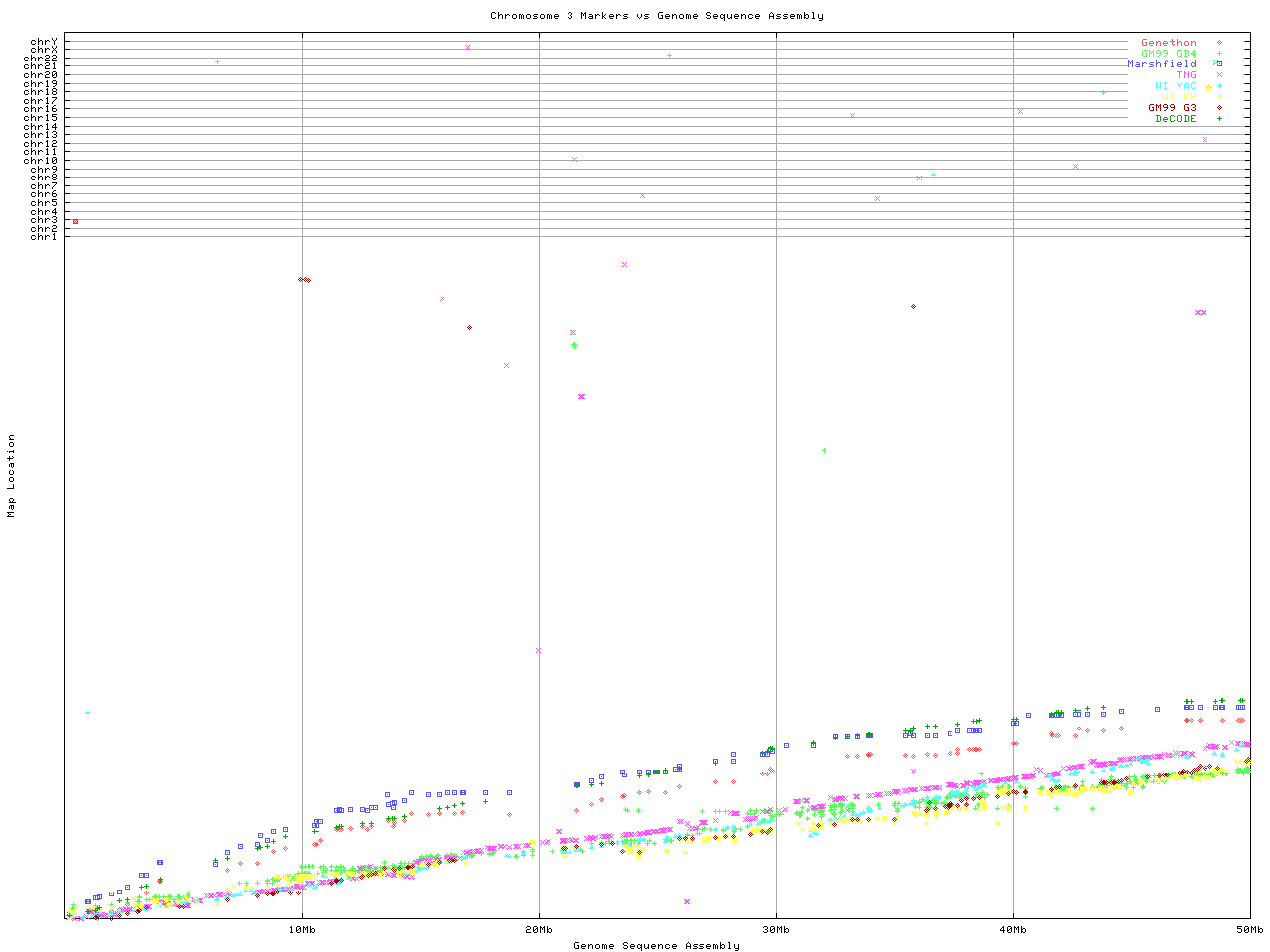Click the WI RH star legend marker
The width and height of the screenshot is (1270, 952).
[x=1219, y=97]
